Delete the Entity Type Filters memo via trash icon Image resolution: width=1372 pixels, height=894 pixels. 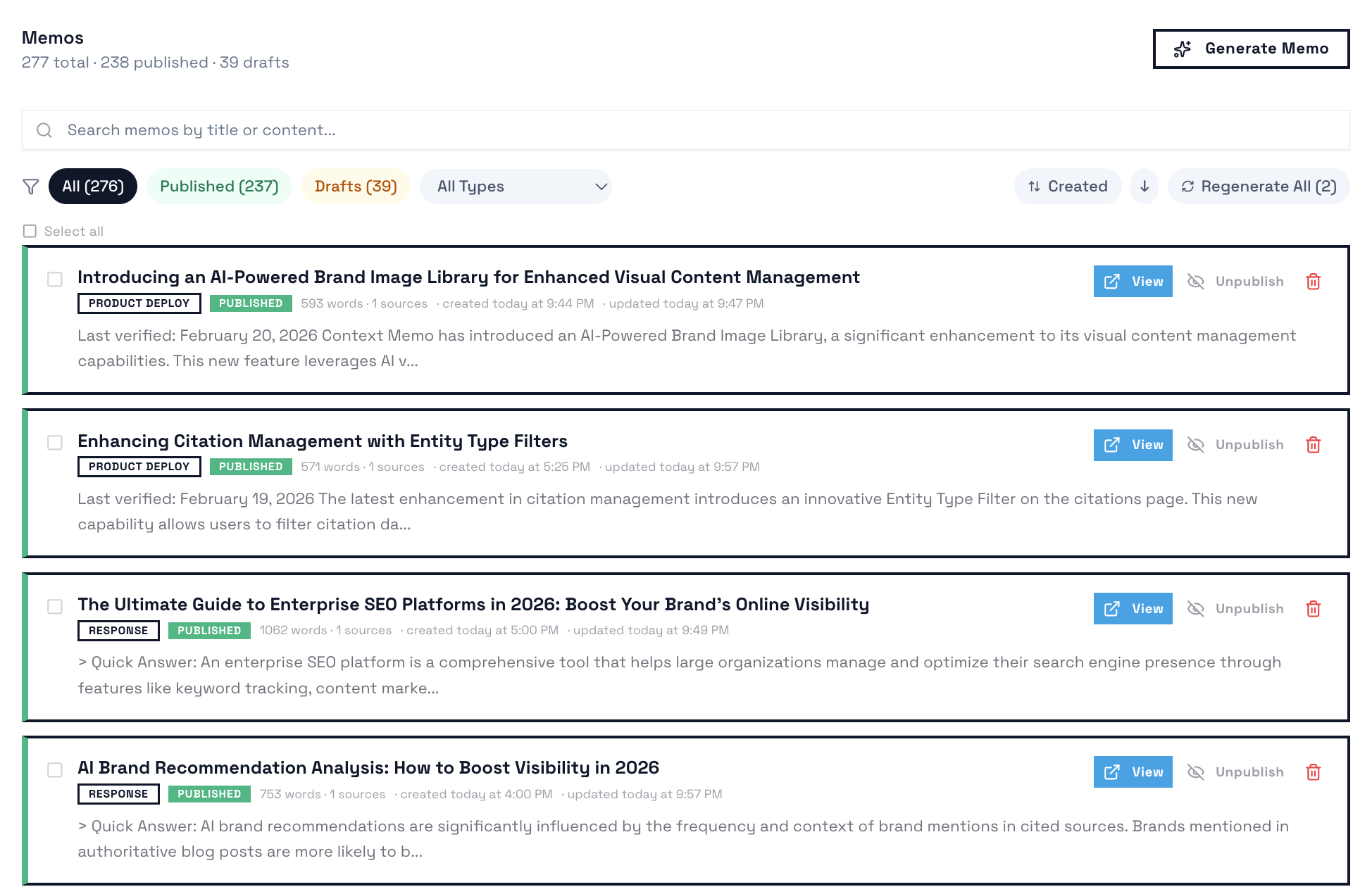1313,444
